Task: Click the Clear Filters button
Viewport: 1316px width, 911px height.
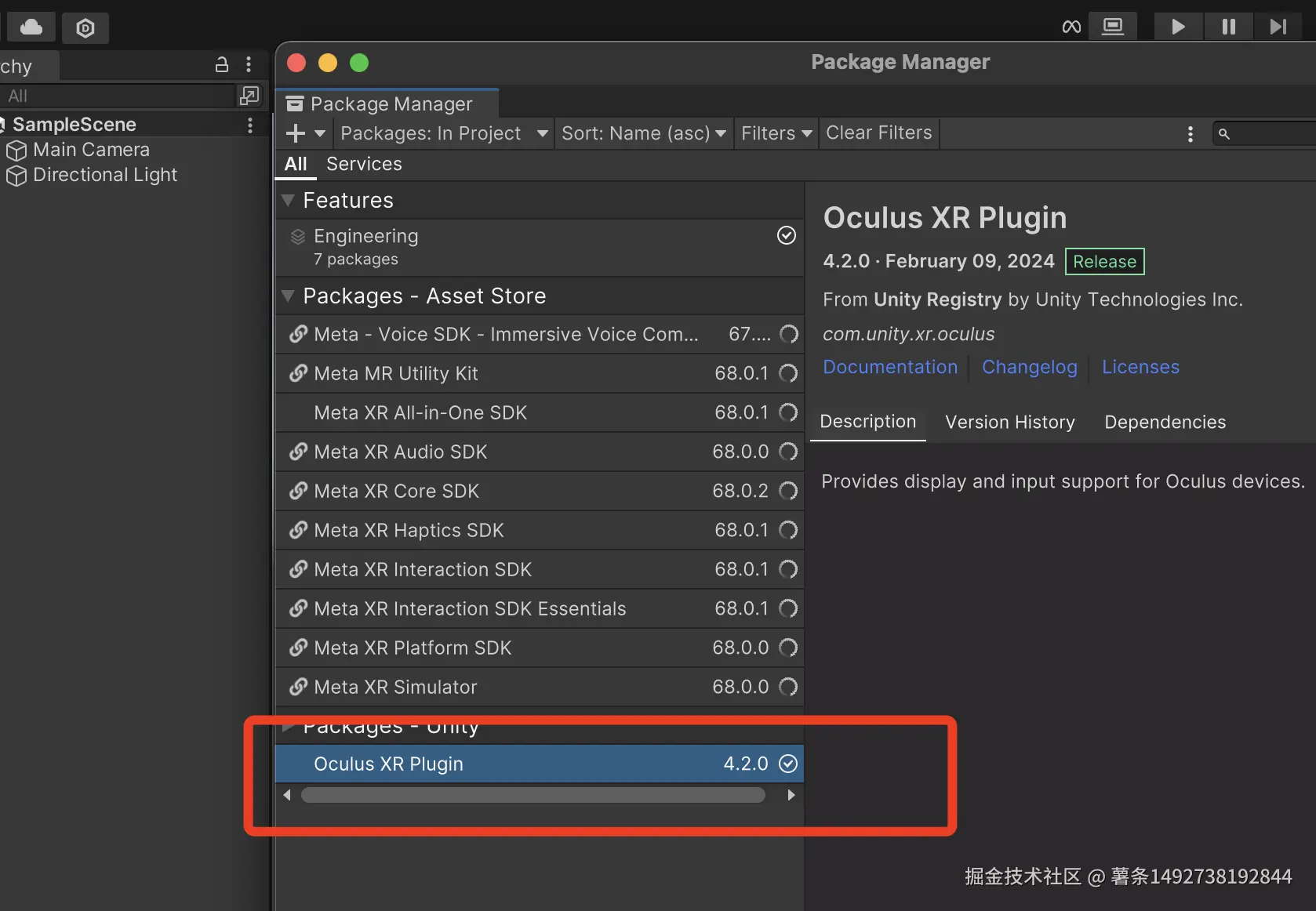Action: (878, 133)
